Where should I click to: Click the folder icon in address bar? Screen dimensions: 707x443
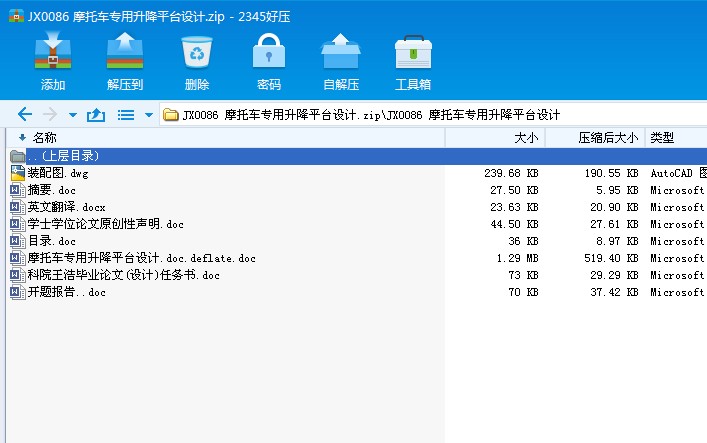click(x=170, y=115)
